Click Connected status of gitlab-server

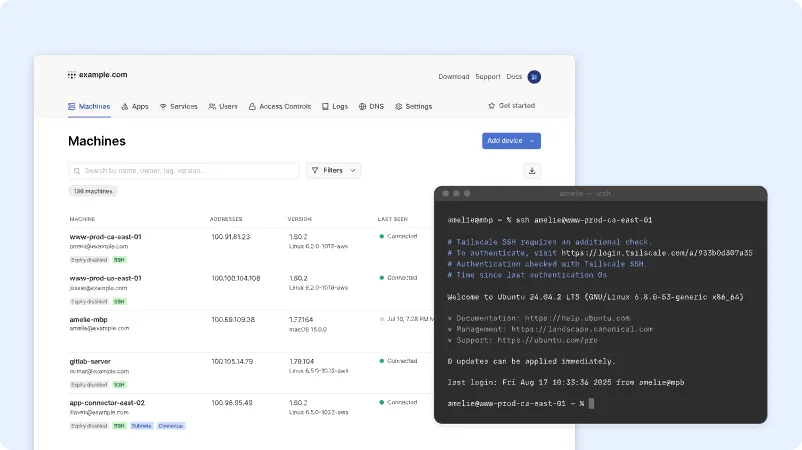click(x=398, y=361)
